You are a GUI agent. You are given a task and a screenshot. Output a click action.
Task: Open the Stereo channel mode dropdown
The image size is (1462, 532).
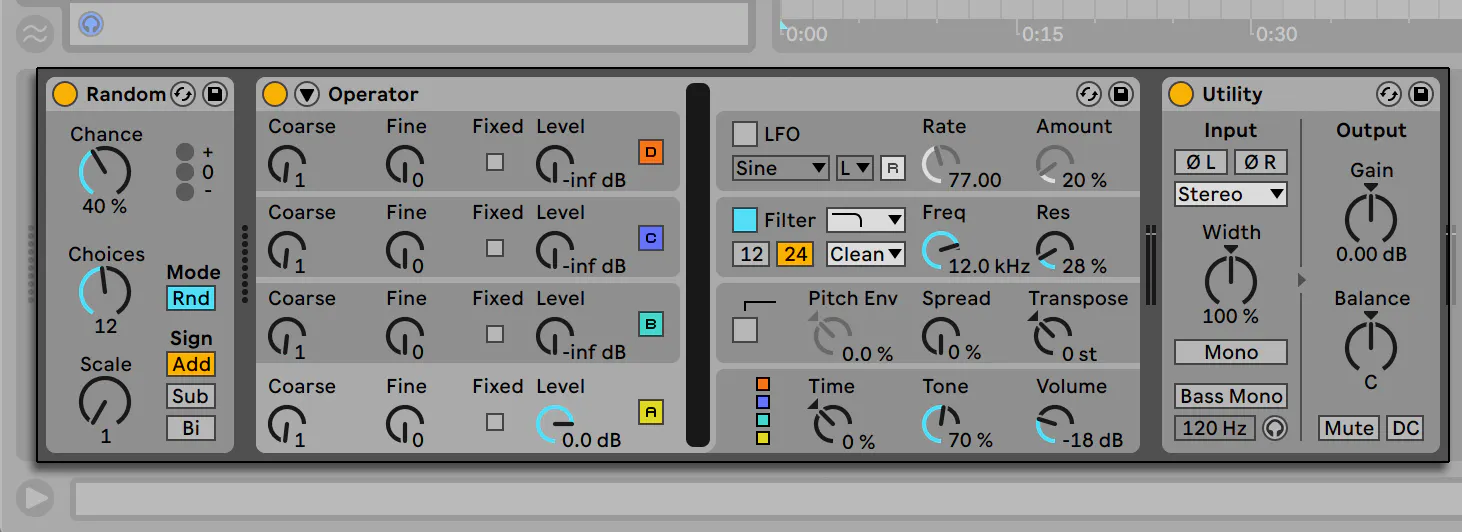tap(1231, 194)
